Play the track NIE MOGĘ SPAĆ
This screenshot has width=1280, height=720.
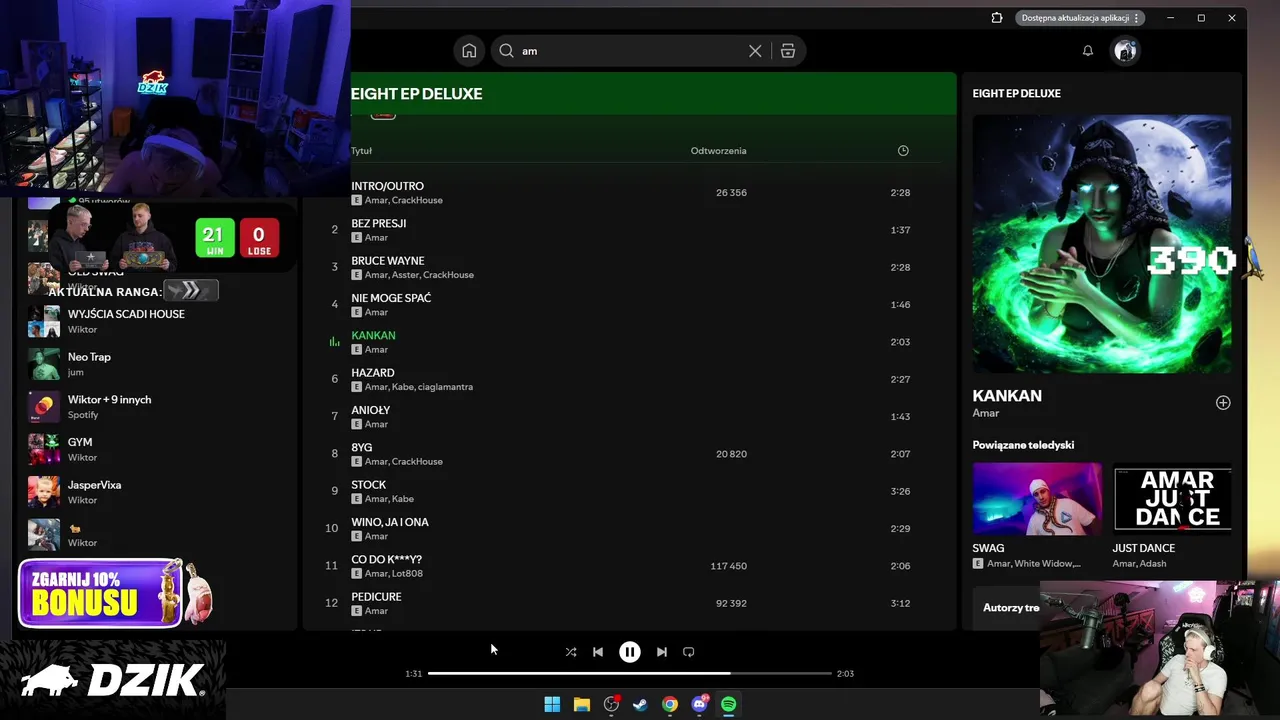[x=391, y=298]
